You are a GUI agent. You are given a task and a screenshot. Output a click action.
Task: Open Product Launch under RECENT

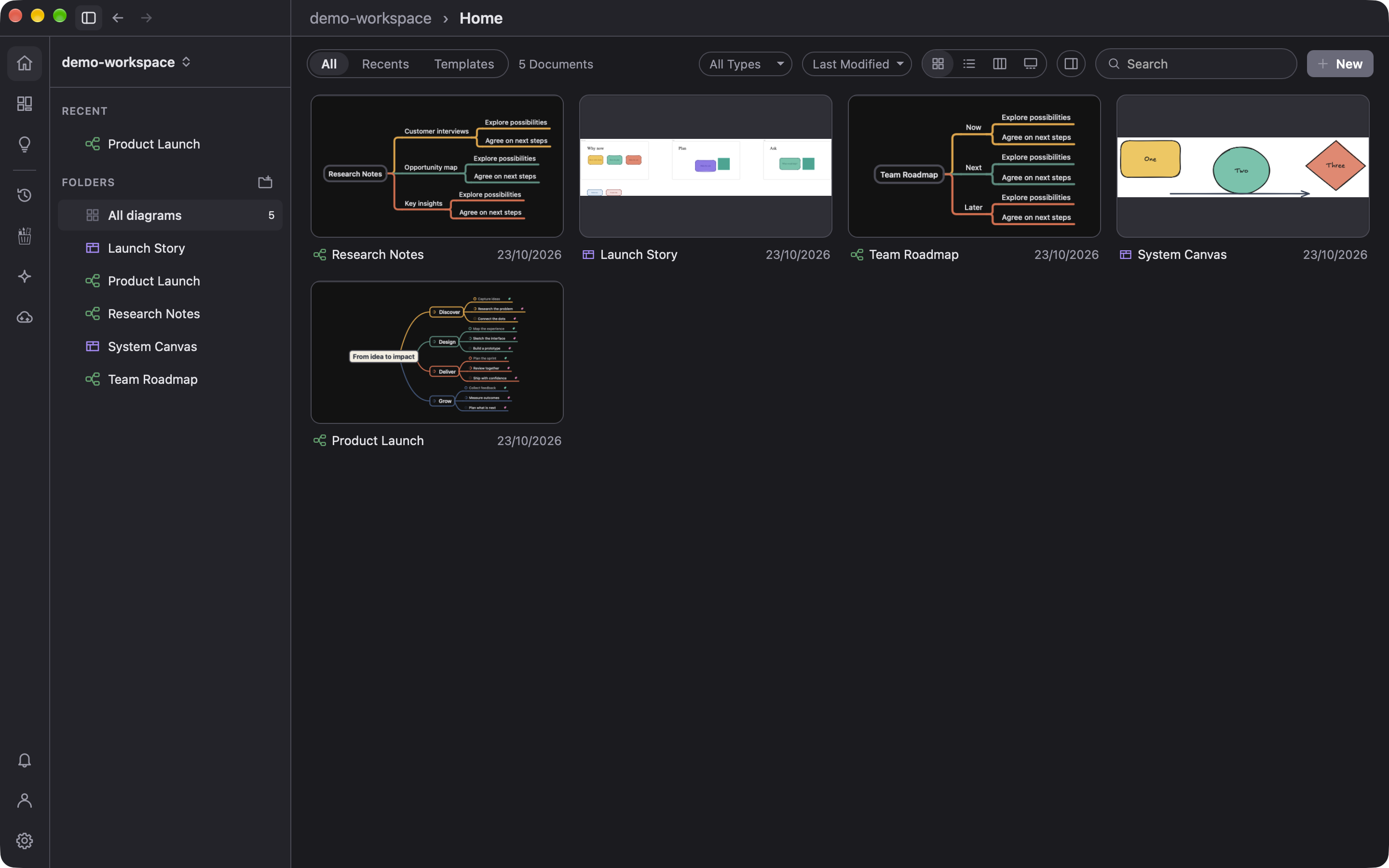pyautogui.click(x=170, y=144)
